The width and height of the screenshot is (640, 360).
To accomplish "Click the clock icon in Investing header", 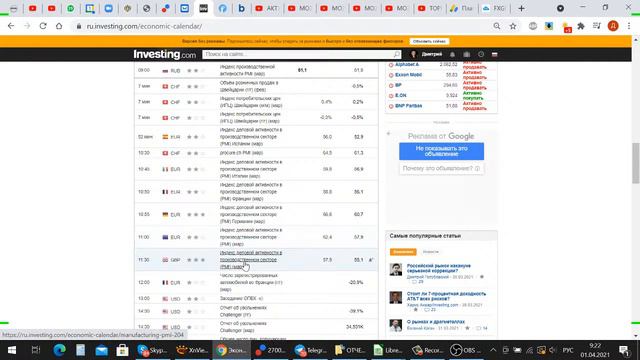I will (x=481, y=54).
